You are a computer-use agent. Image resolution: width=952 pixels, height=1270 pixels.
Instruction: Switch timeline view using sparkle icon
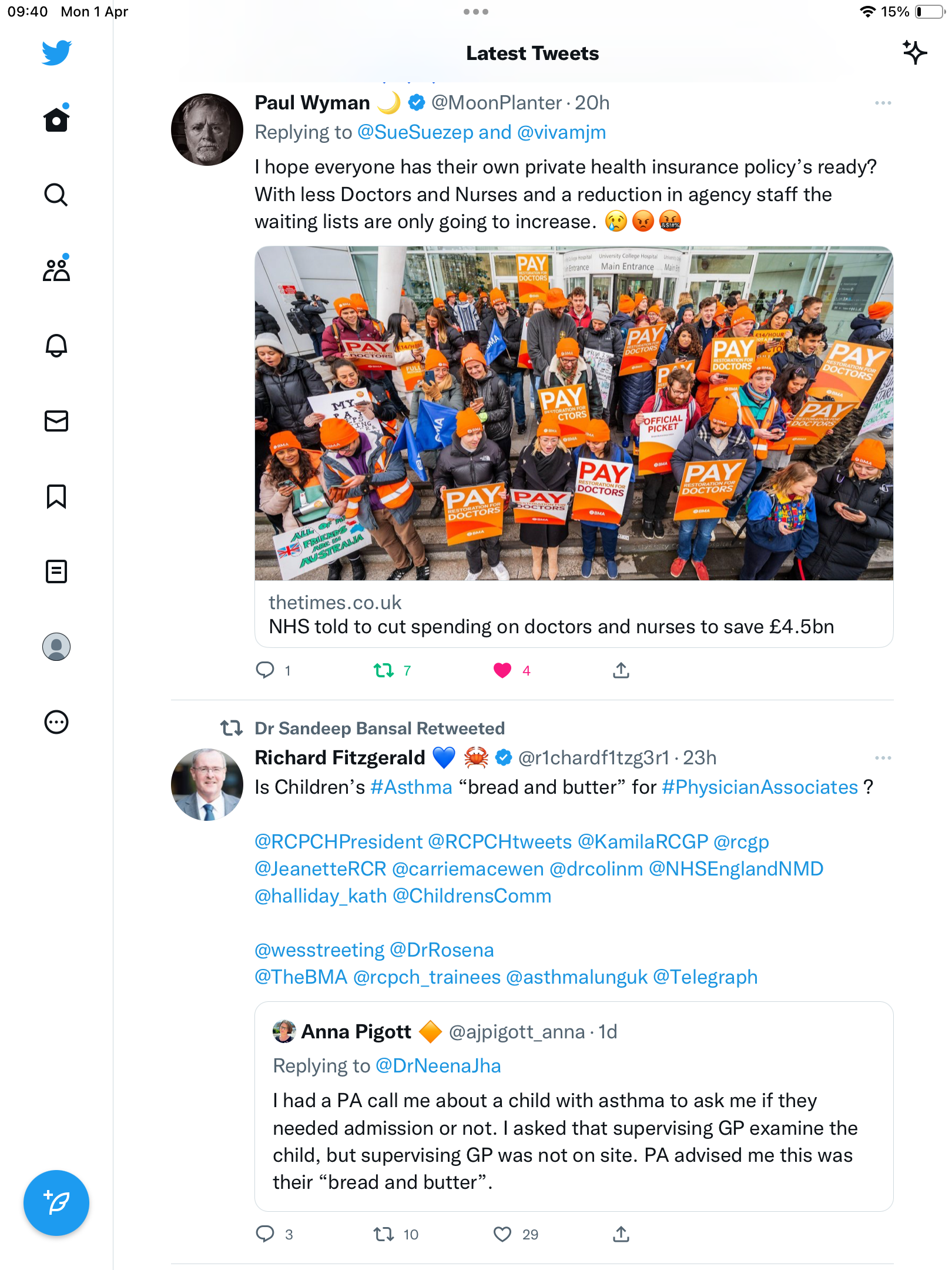point(914,53)
